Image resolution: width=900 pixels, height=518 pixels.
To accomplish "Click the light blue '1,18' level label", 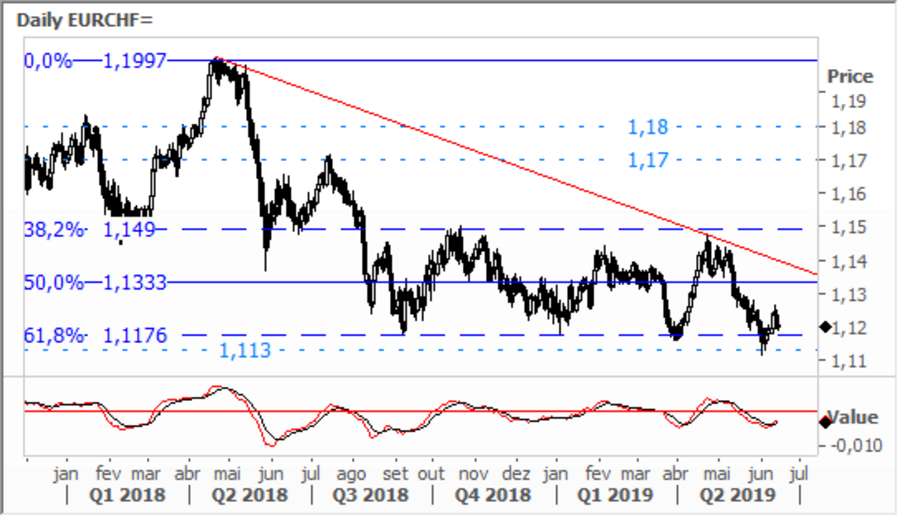I will tap(648, 127).
